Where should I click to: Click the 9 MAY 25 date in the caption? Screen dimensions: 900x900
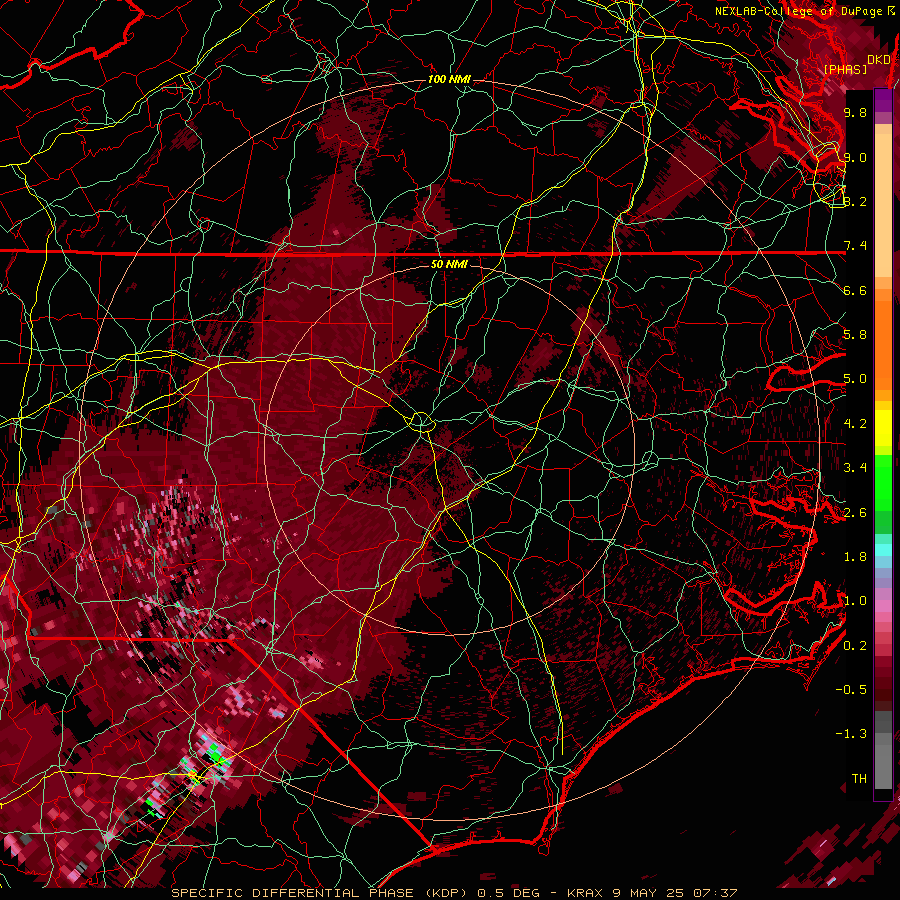coord(648,893)
